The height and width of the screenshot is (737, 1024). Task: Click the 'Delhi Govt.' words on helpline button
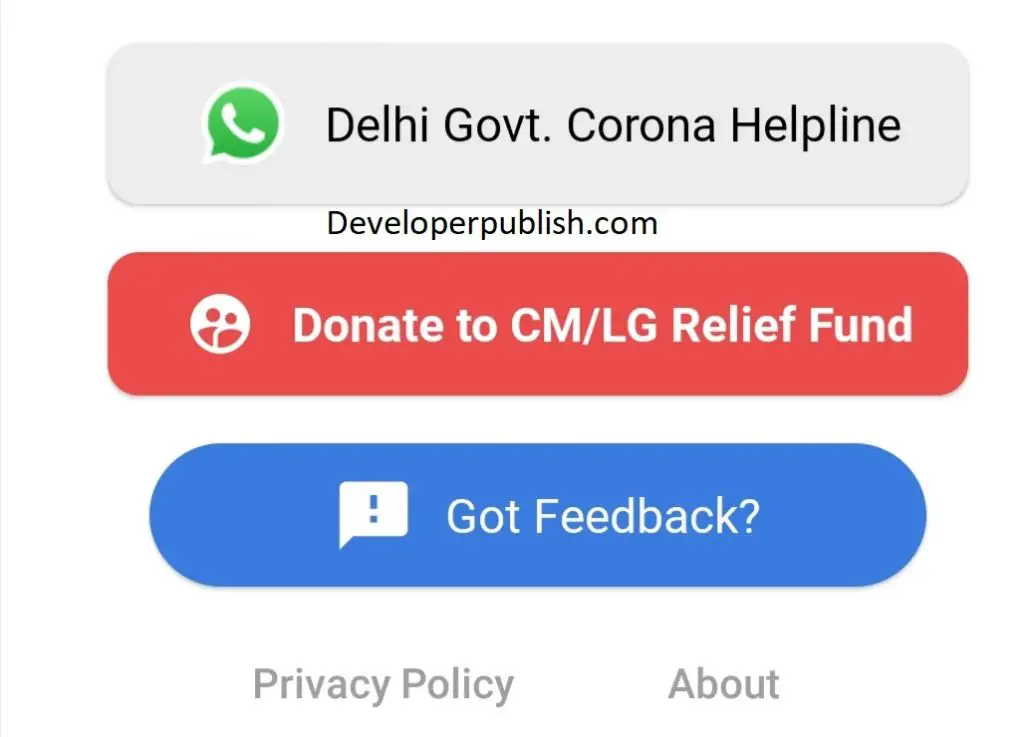tap(439, 125)
